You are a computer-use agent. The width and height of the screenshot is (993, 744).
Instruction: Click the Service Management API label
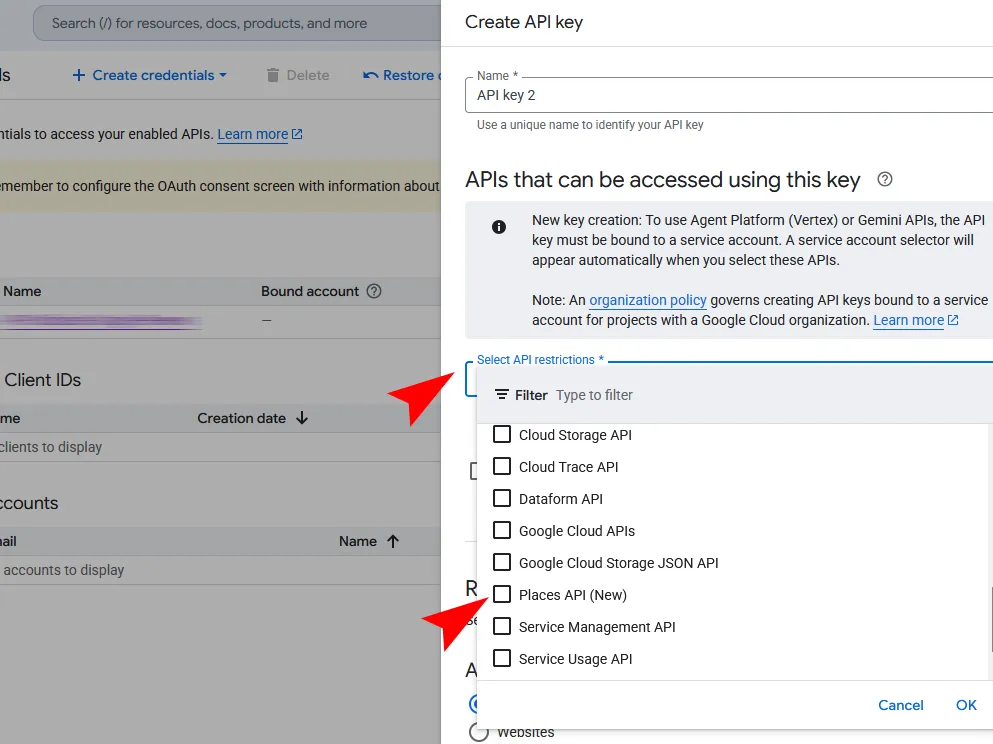[x=597, y=627]
